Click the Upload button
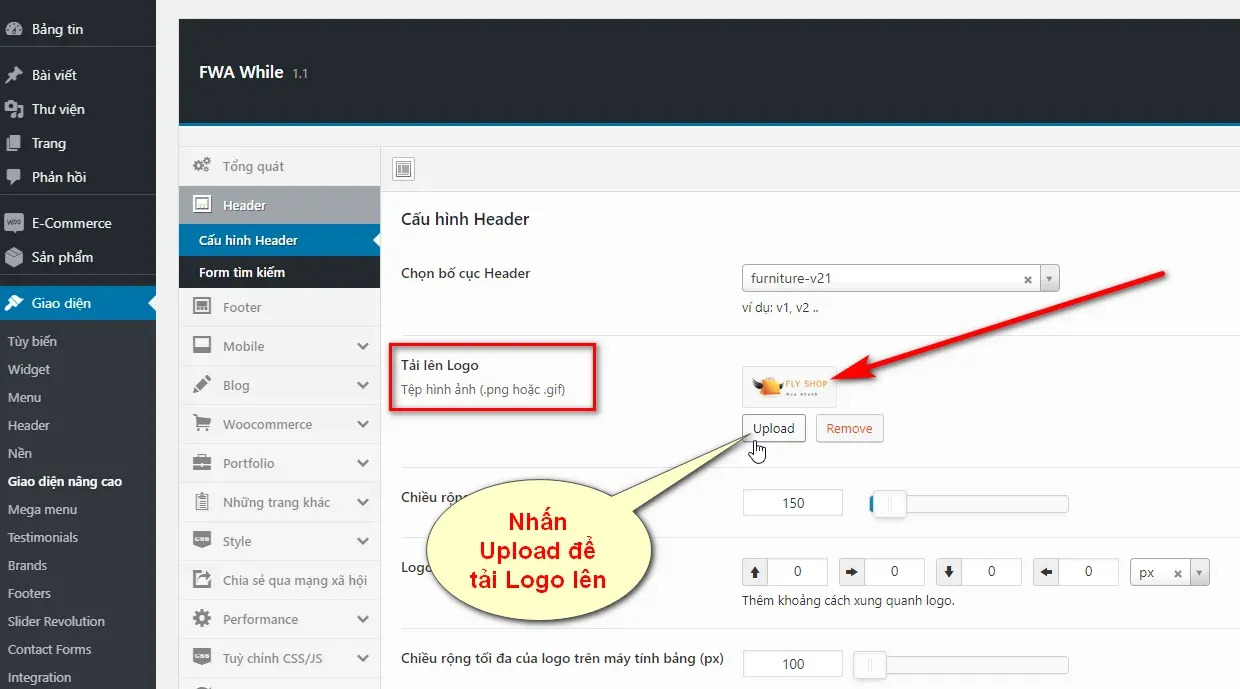Image resolution: width=1240 pixels, height=689 pixels. pos(772,428)
